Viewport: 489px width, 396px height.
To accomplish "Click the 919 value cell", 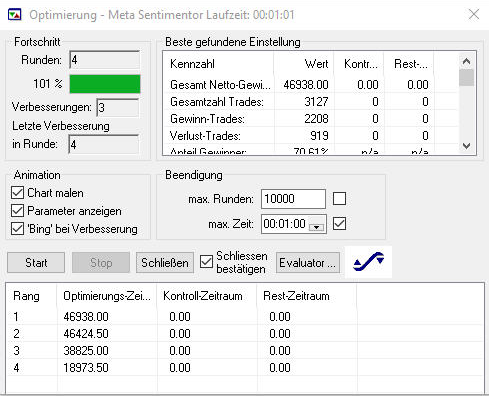I will pyautogui.click(x=319, y=136).
